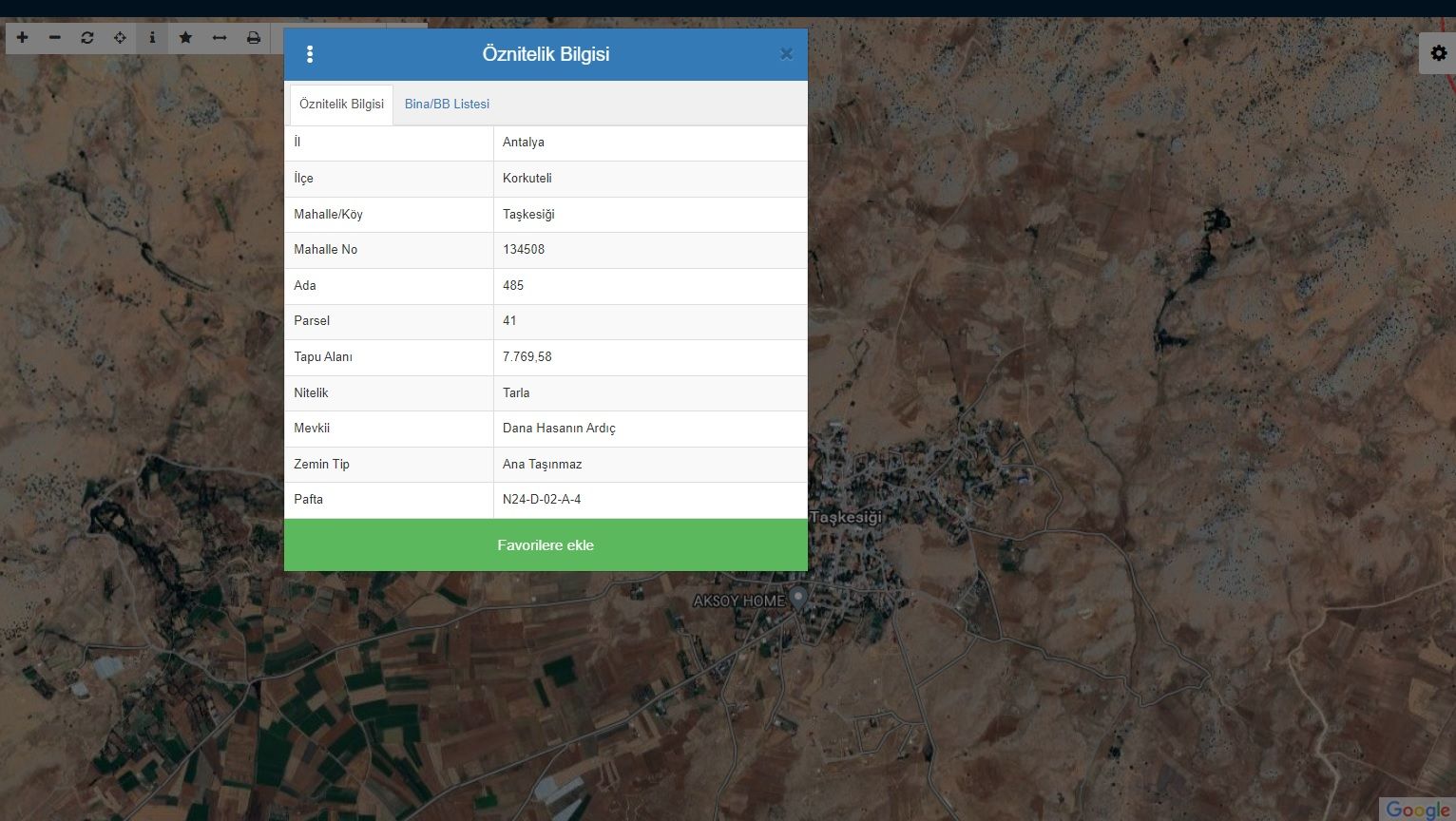The image size is (1456, 821).
Task: Click the Tapu Alanı value 7.769,58
Action: (x=527, y=357)
